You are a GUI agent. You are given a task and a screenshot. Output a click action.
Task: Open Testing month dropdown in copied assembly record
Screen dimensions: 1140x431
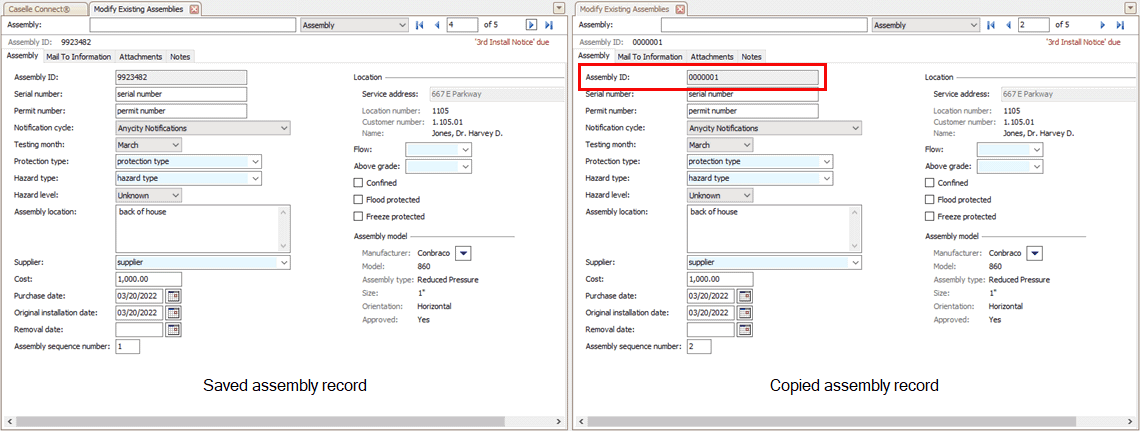(x=746, y=145)
